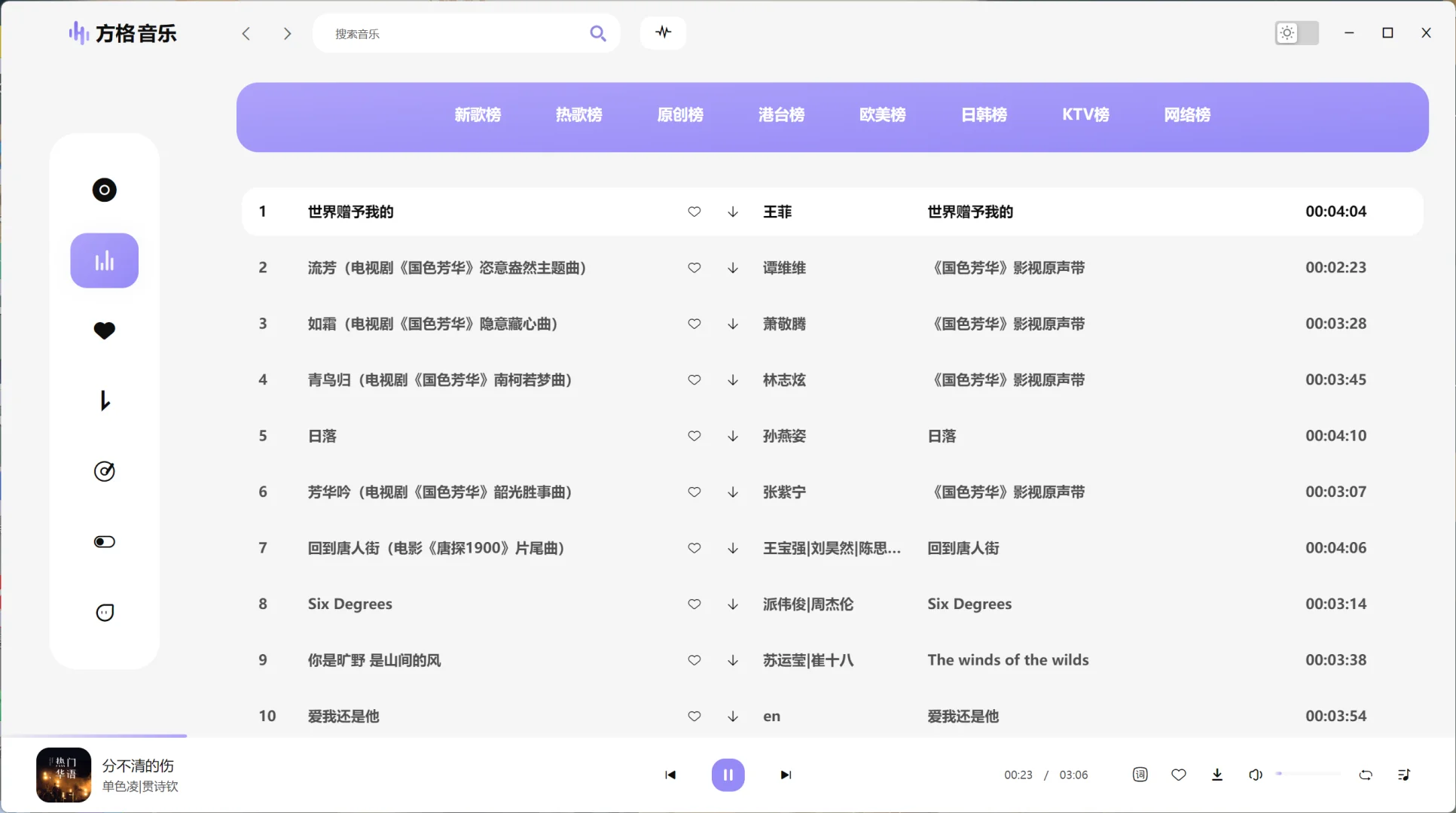1456x813 pixels.
Task: Open the playlist queue icon
Action: point(1404,774)
